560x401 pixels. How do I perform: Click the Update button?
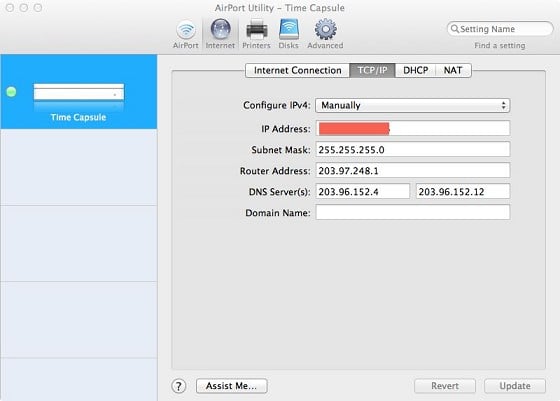515,386
